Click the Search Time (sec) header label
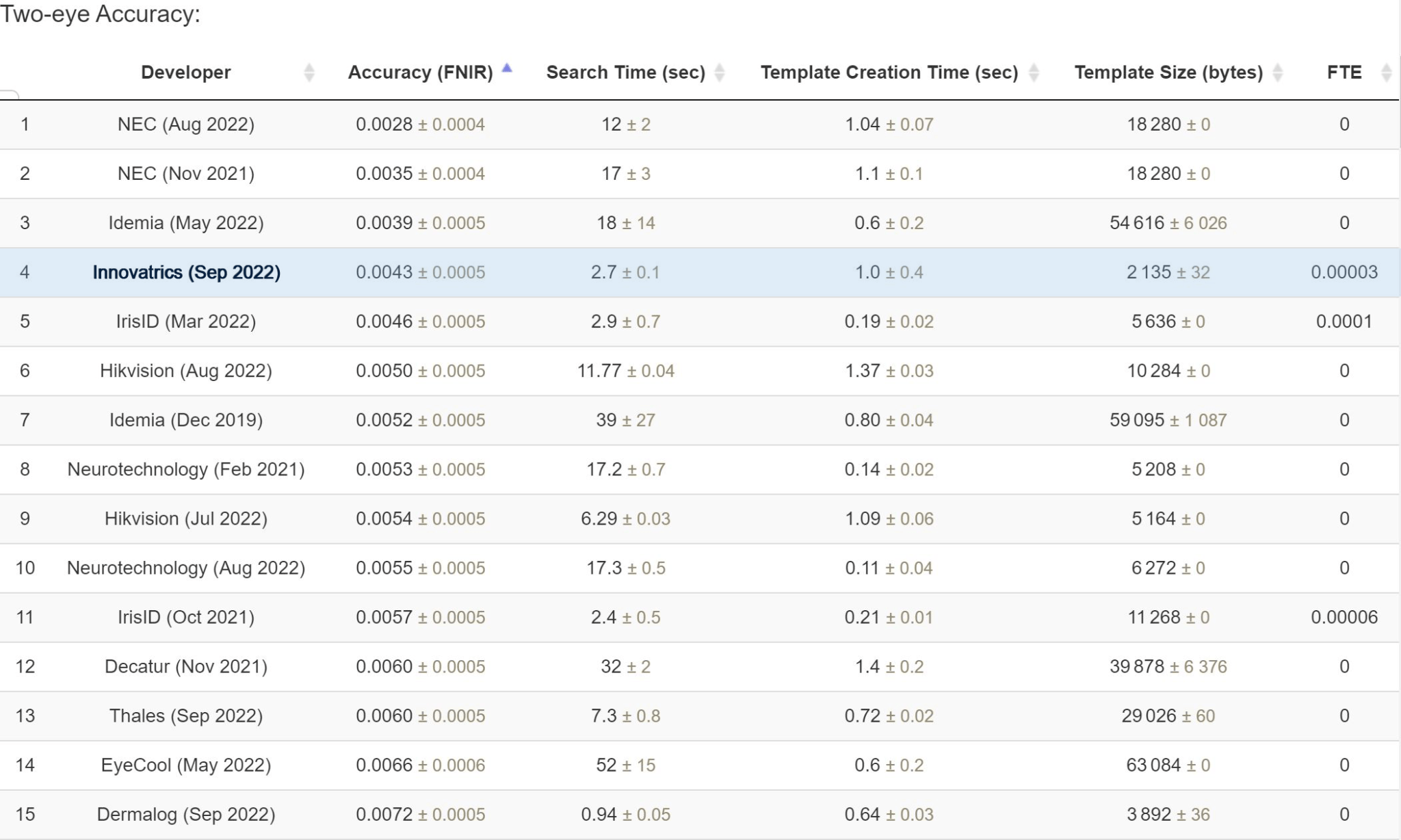This screenshot has height=840, width=1401. 625,73
